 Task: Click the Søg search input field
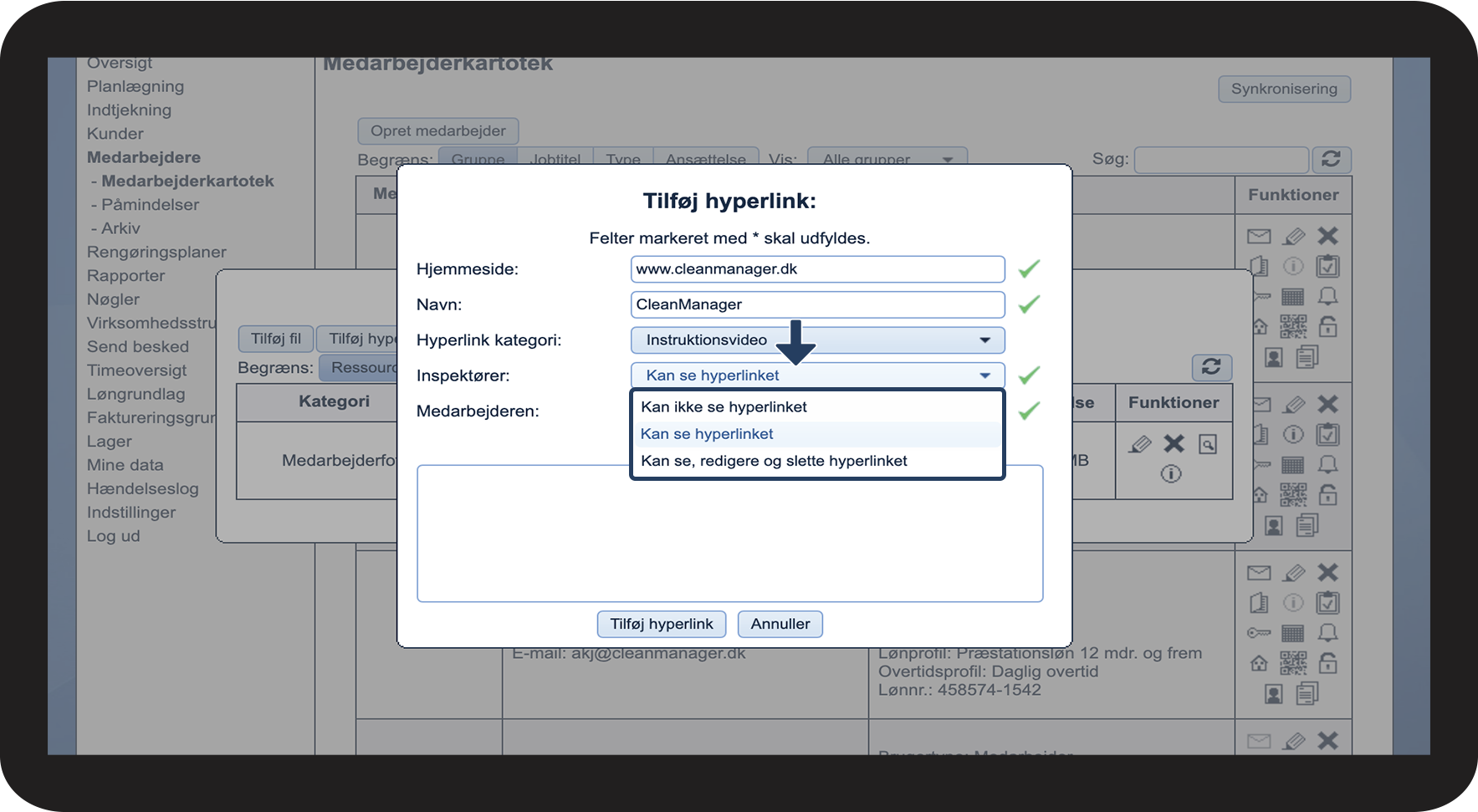tap(1221, 159)
